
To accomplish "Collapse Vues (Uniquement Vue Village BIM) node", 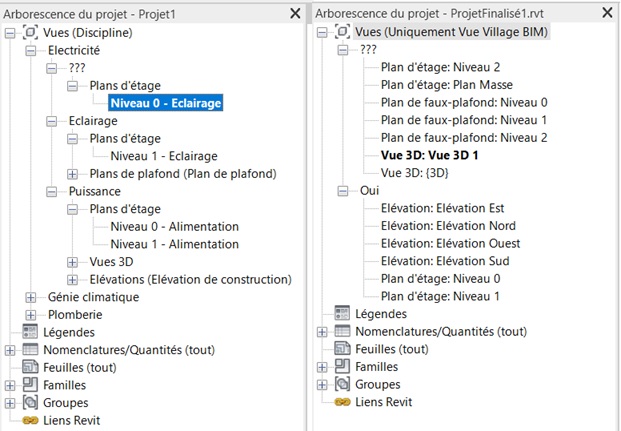I will click(x=322, y=32).
